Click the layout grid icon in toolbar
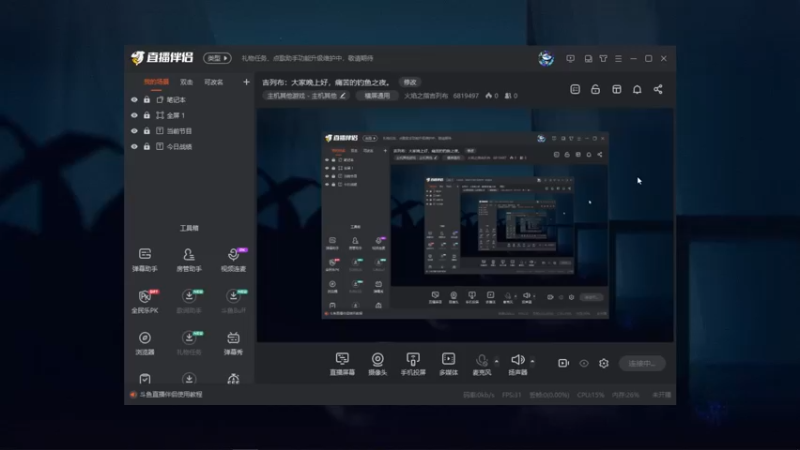This screenshot has height=450, width=800. pyautogui.click(x=617, y=89)
